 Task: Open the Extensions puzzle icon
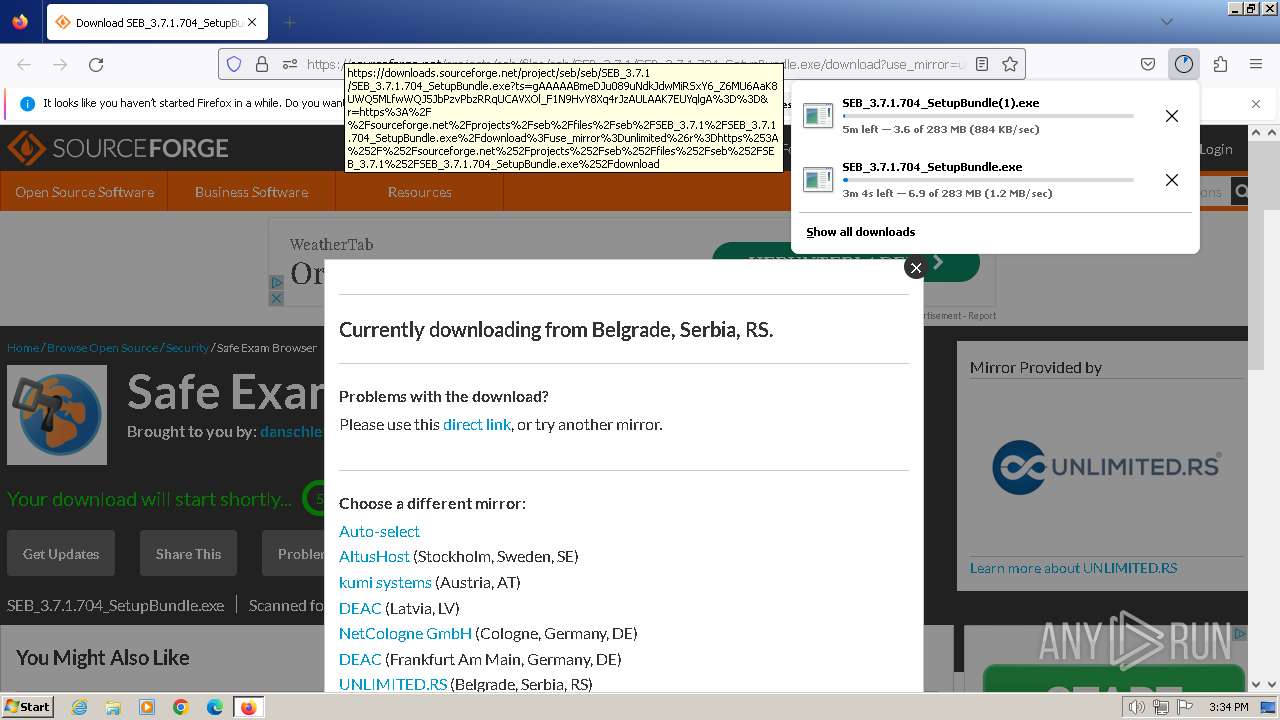tap(1220, 64)
